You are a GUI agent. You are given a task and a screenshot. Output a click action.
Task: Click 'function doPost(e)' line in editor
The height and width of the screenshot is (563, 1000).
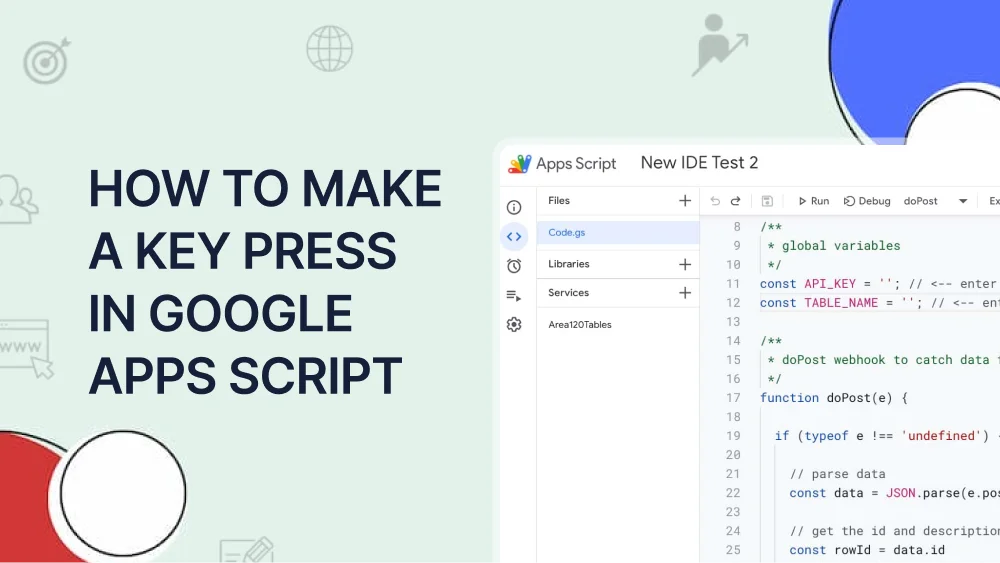834,398
